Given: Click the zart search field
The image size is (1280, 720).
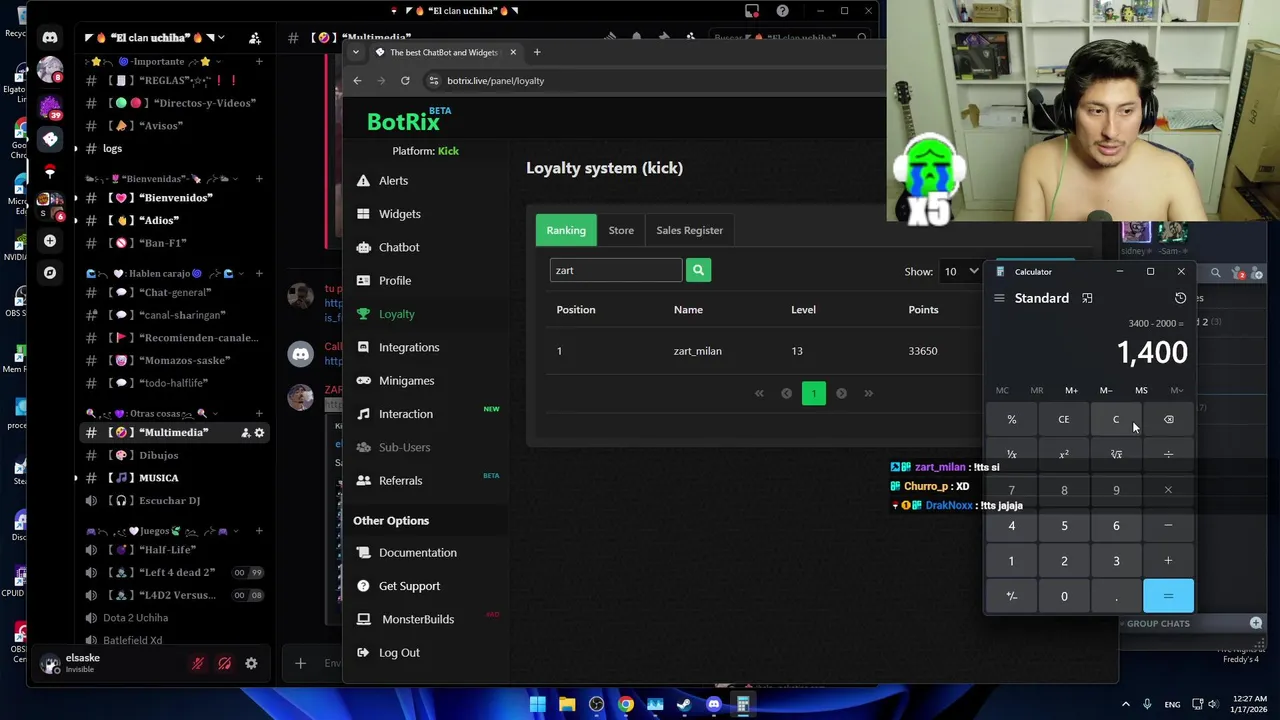Looking at the screenshot, I should coord(615,270).
